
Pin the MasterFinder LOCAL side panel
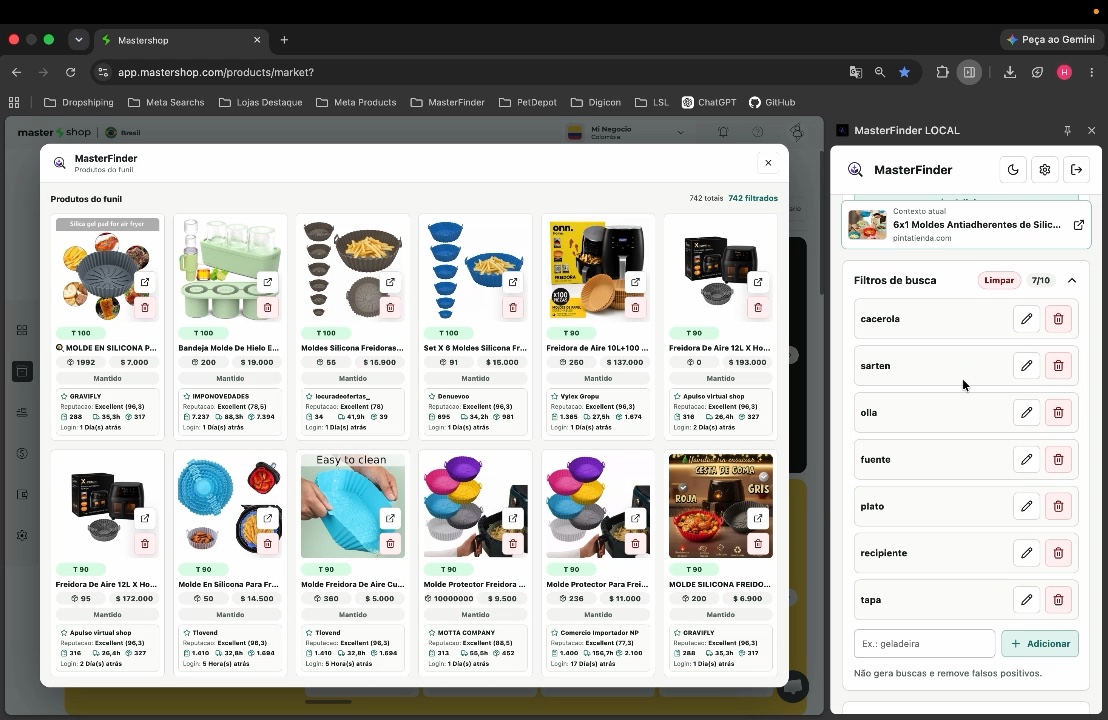(x=1067, y=130)
